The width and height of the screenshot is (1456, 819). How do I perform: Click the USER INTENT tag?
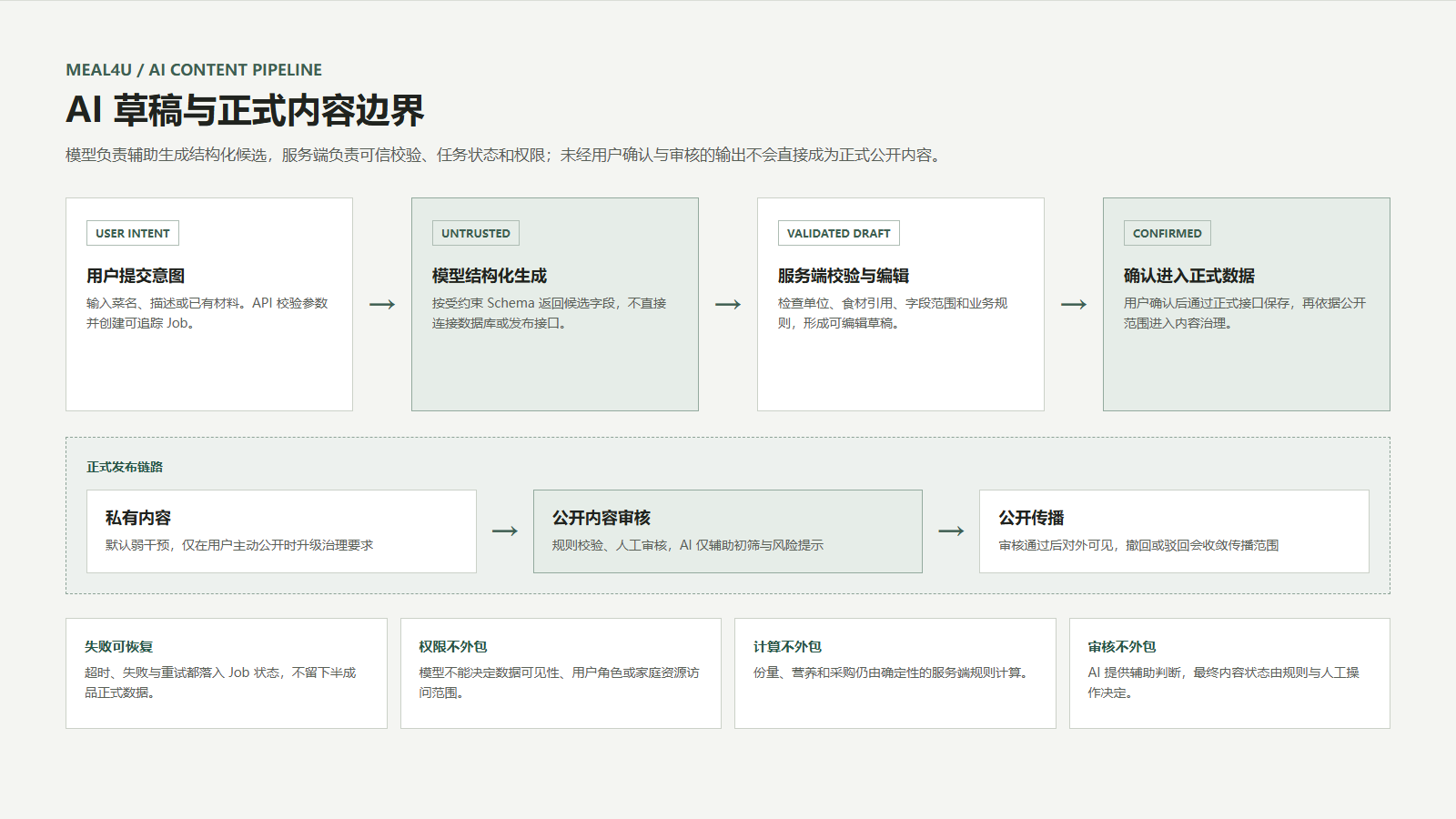(133, 233)
